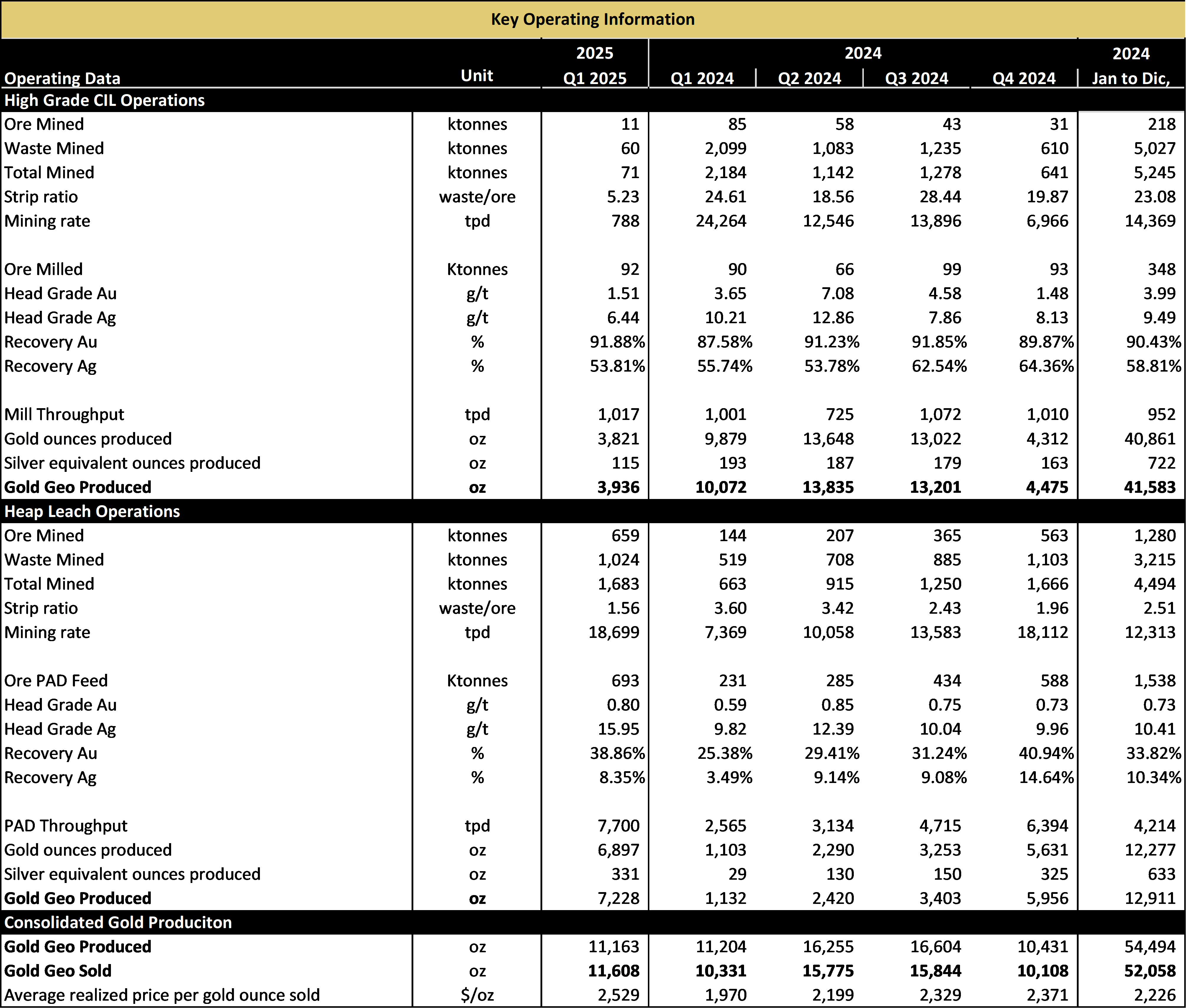The image size is (1186, 1008).
Task: Click the Q1 2024 column header
Action: click(x=702, y=78)
